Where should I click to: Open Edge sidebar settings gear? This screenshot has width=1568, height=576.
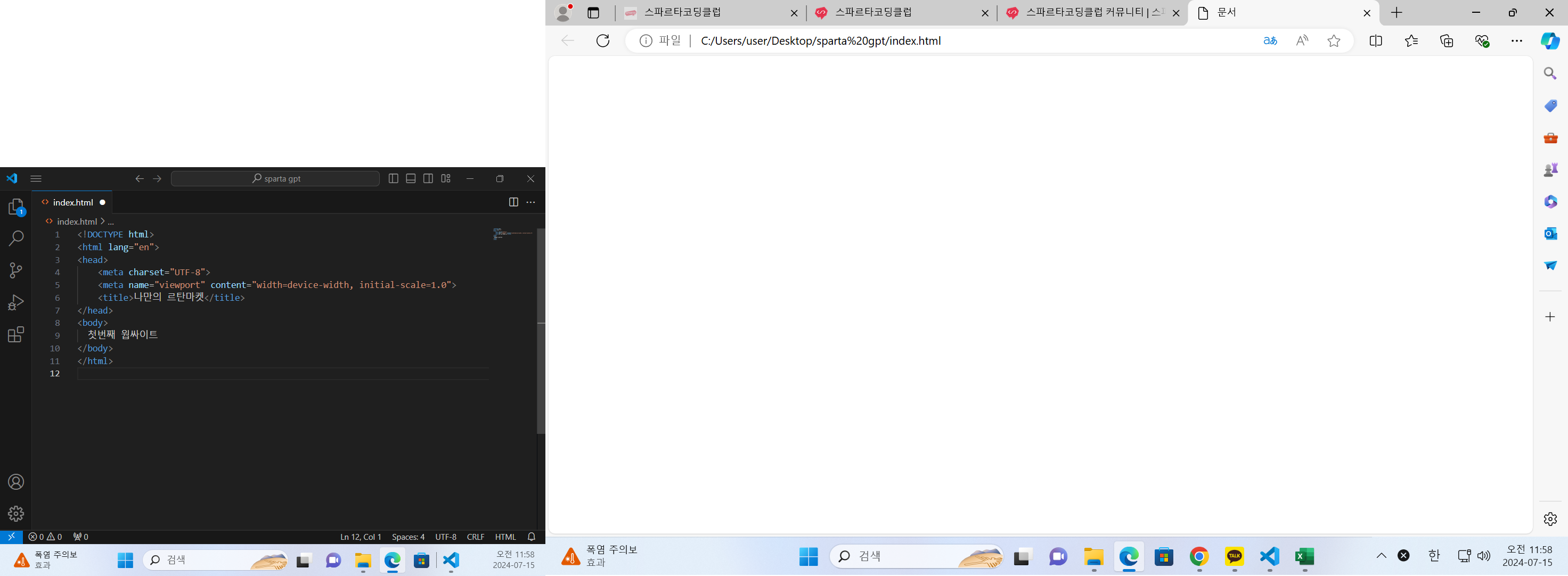tap(1550, 519)
